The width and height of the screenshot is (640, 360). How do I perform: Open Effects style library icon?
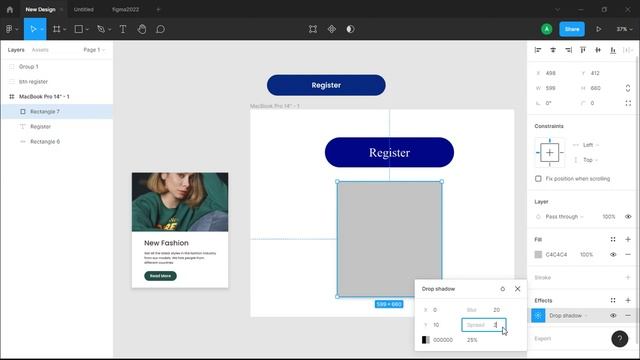pyautogui.click(x=613, y=300)
